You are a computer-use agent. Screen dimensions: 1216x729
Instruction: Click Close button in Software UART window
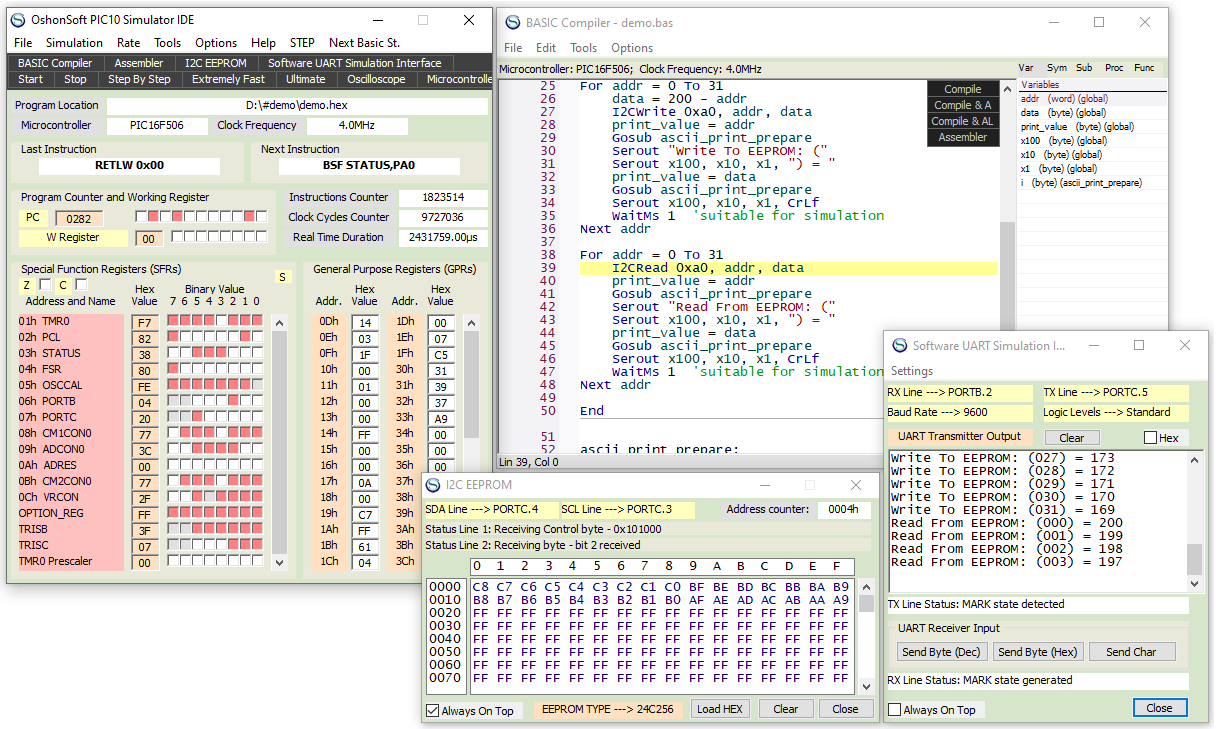[x=1159, y=708]
